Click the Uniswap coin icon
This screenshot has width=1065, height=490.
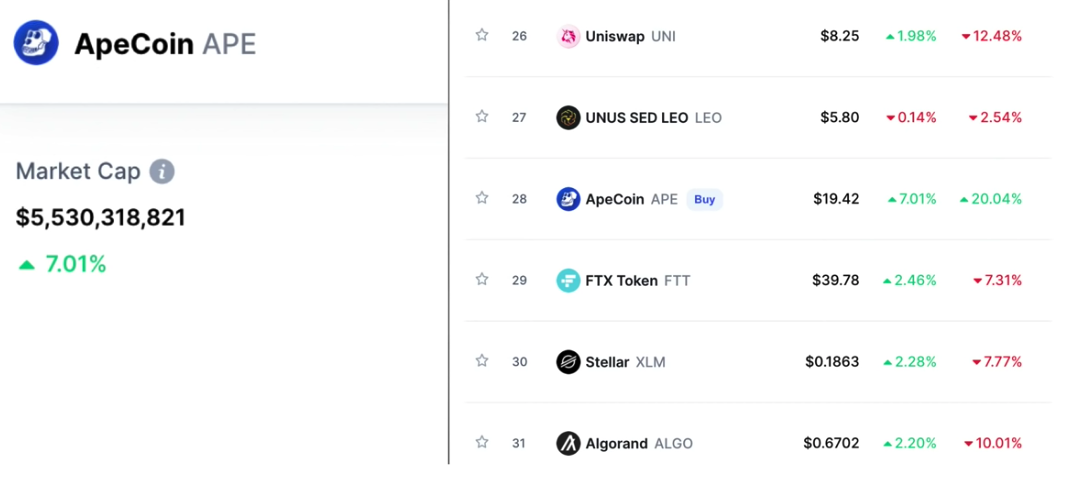[x=568, y=36]
